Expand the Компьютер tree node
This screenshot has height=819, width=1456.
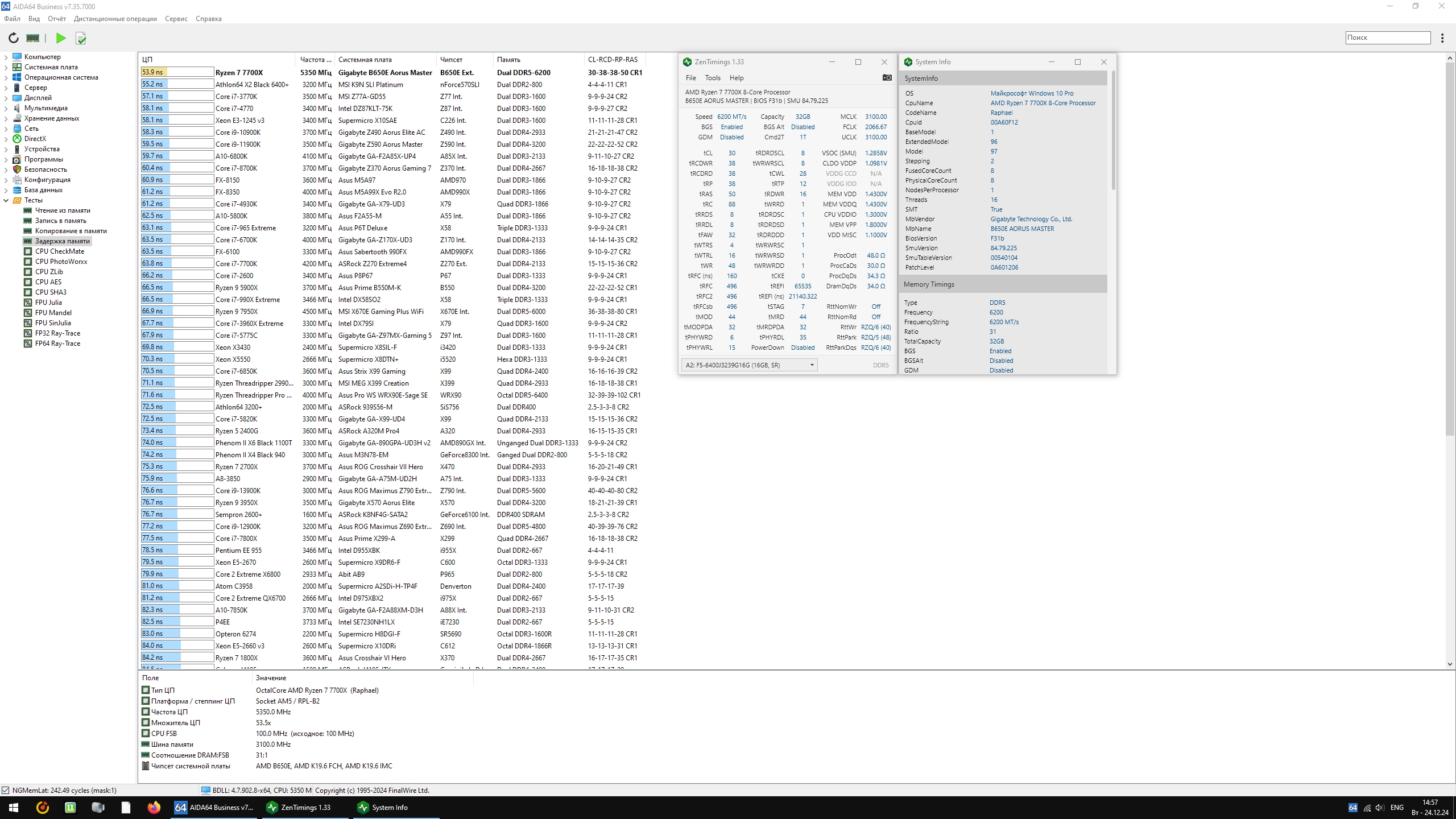click(6, 57)
